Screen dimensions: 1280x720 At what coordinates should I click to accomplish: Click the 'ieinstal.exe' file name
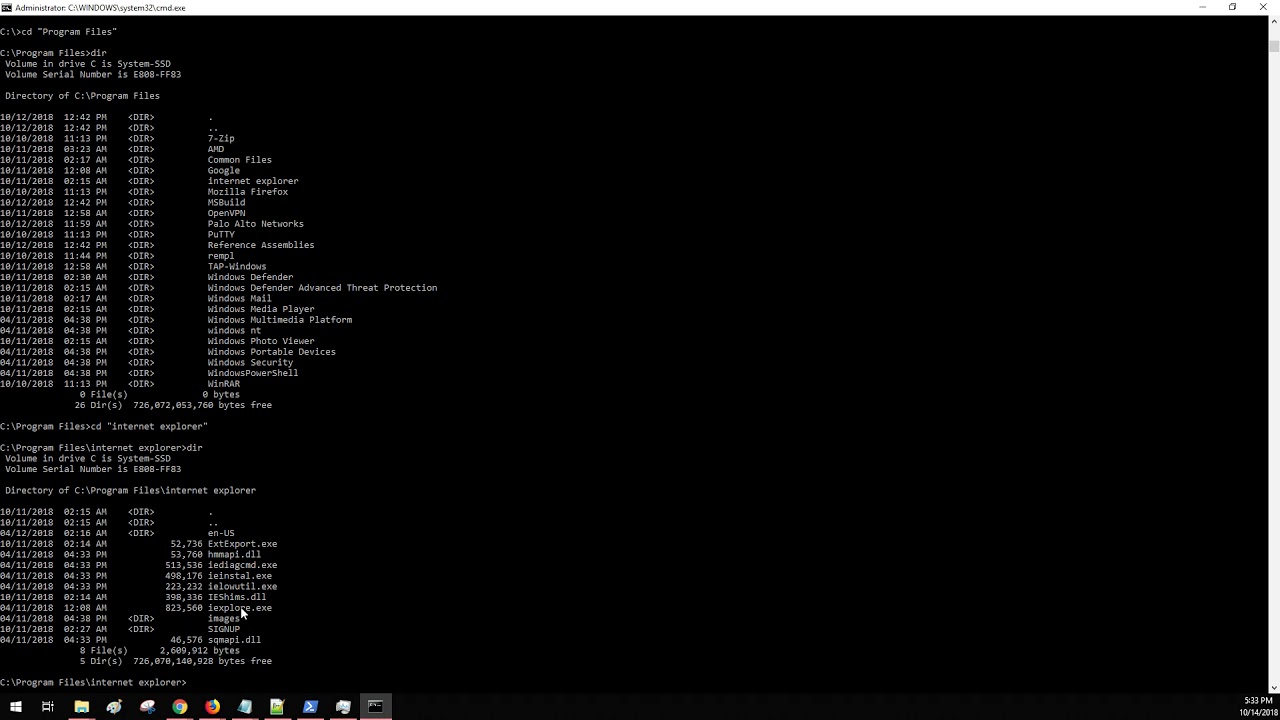point(240,576)
